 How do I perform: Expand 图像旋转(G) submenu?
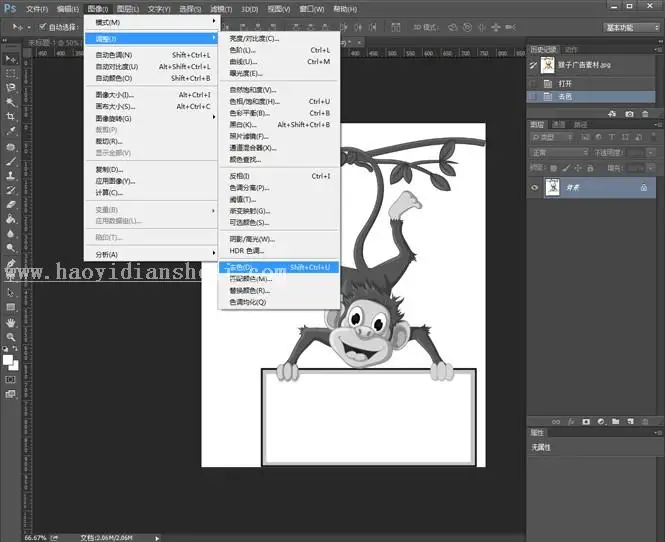pos(151,118)
